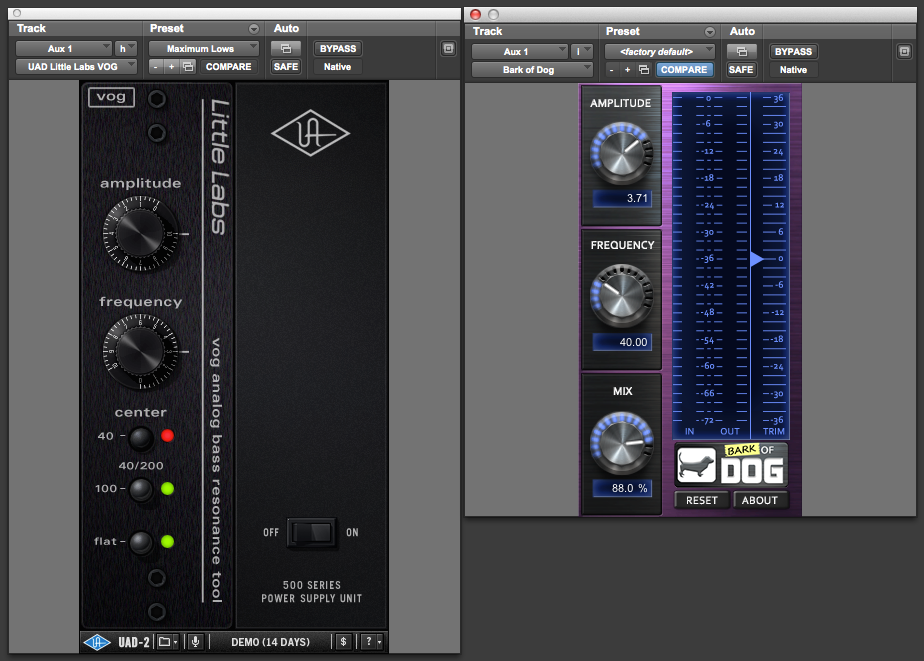Open Preset menu arrow in Bark of Dog
This screenshot has width=924, height=661.
[x=710, y=32]
